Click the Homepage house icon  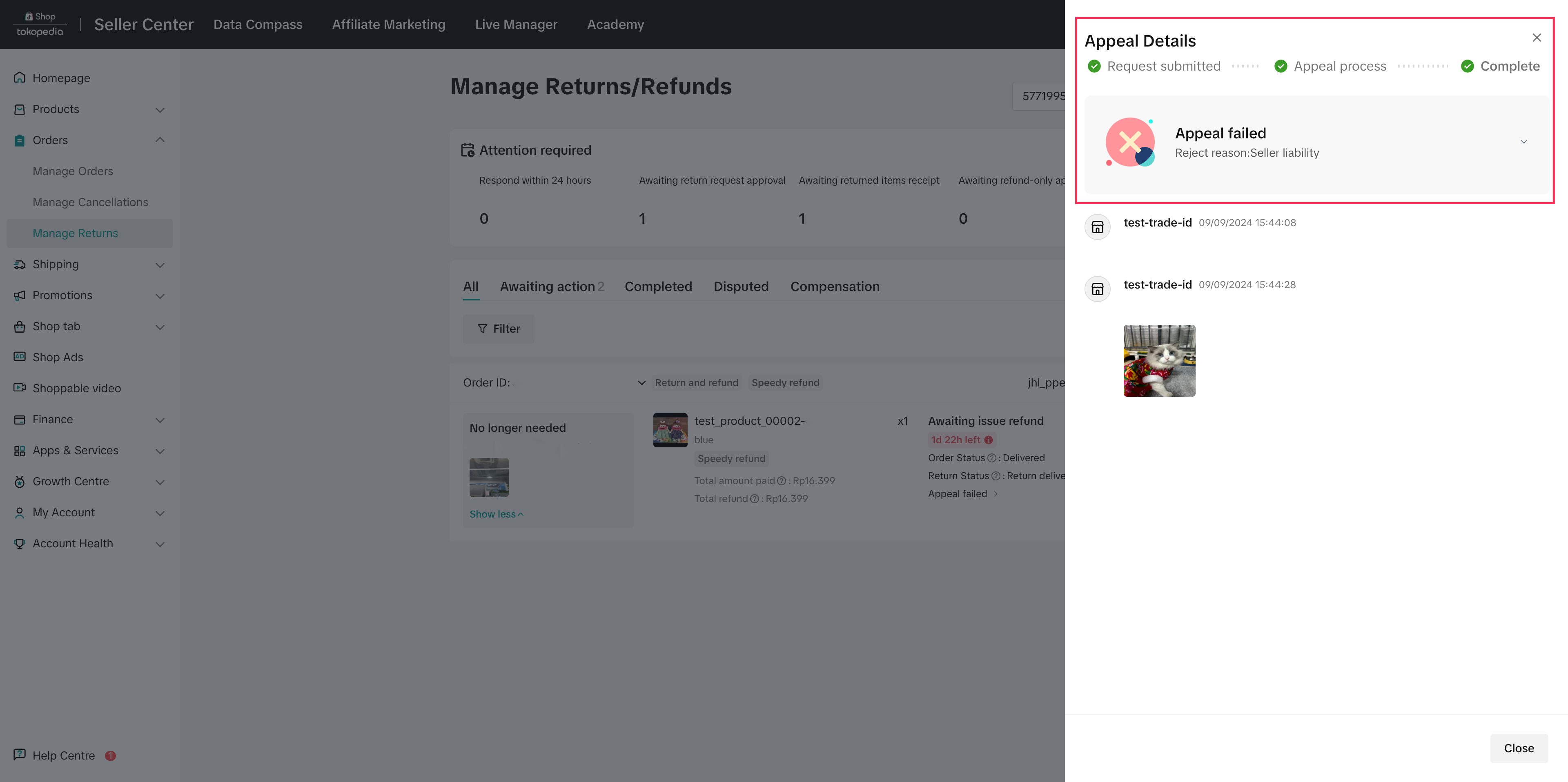[x=20, y=78]
